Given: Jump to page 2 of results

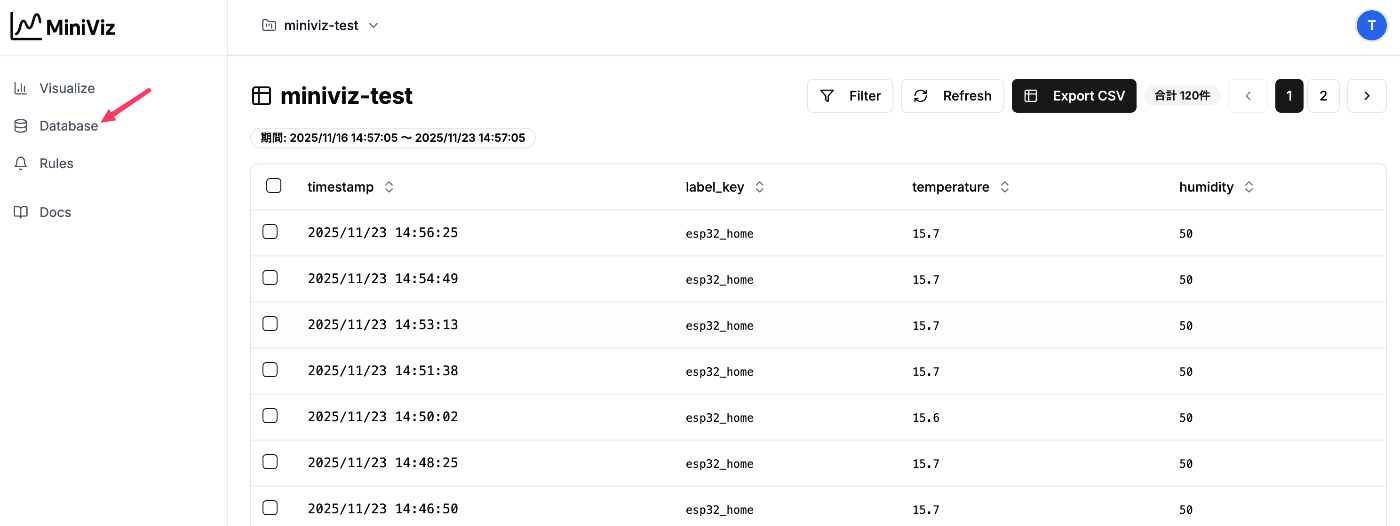Looking at the screenshot, I should [1323, 96].
